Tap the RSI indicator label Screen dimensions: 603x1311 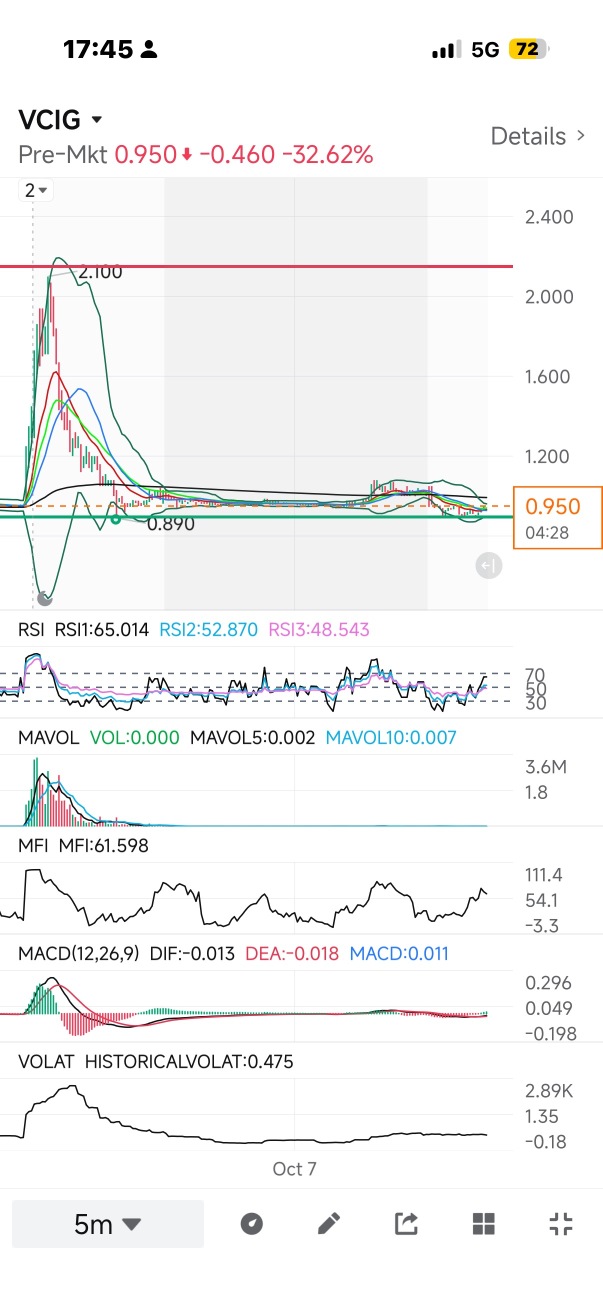coord(33,630)
